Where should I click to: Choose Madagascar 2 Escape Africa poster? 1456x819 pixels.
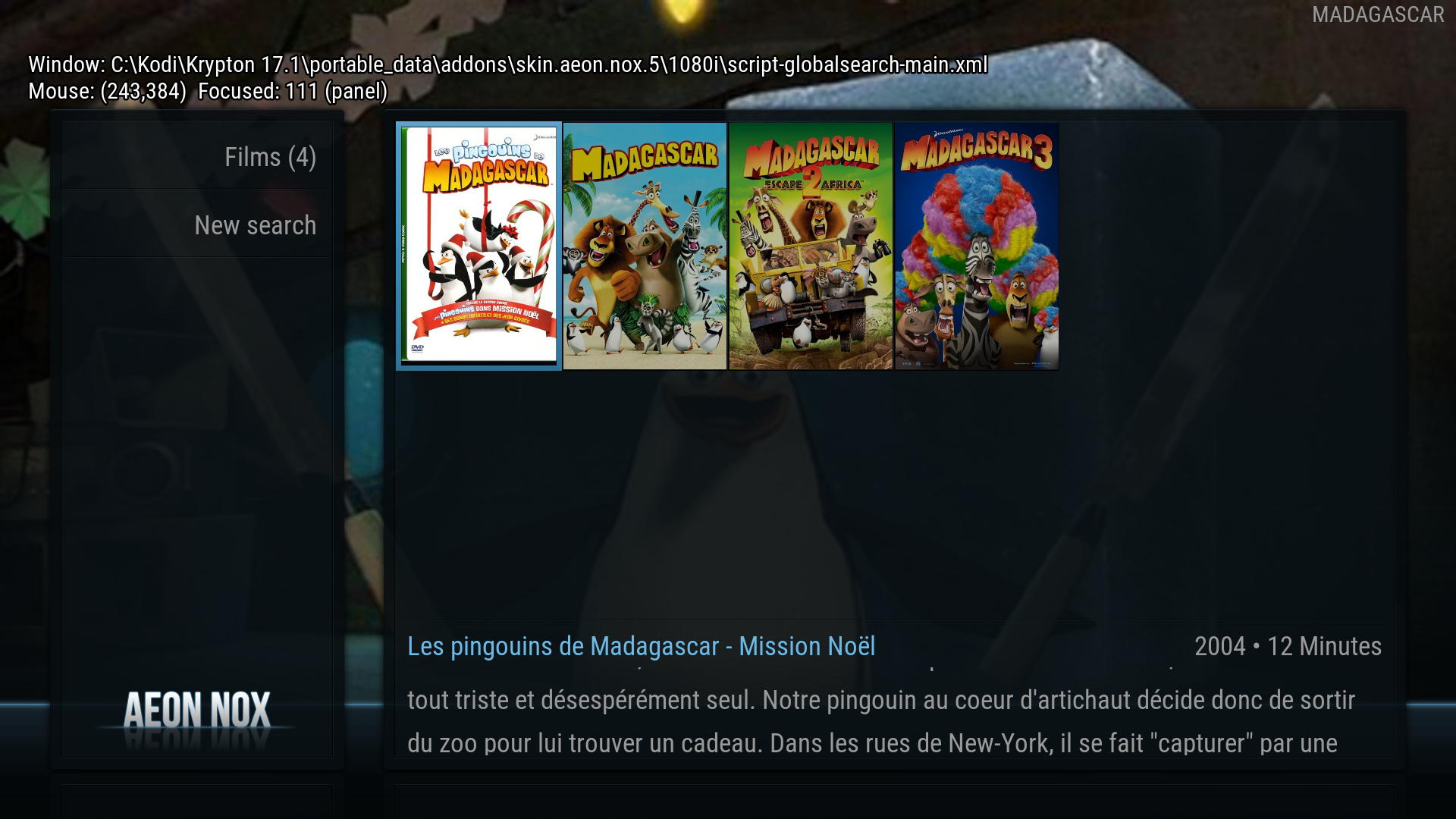click(811, 246)
